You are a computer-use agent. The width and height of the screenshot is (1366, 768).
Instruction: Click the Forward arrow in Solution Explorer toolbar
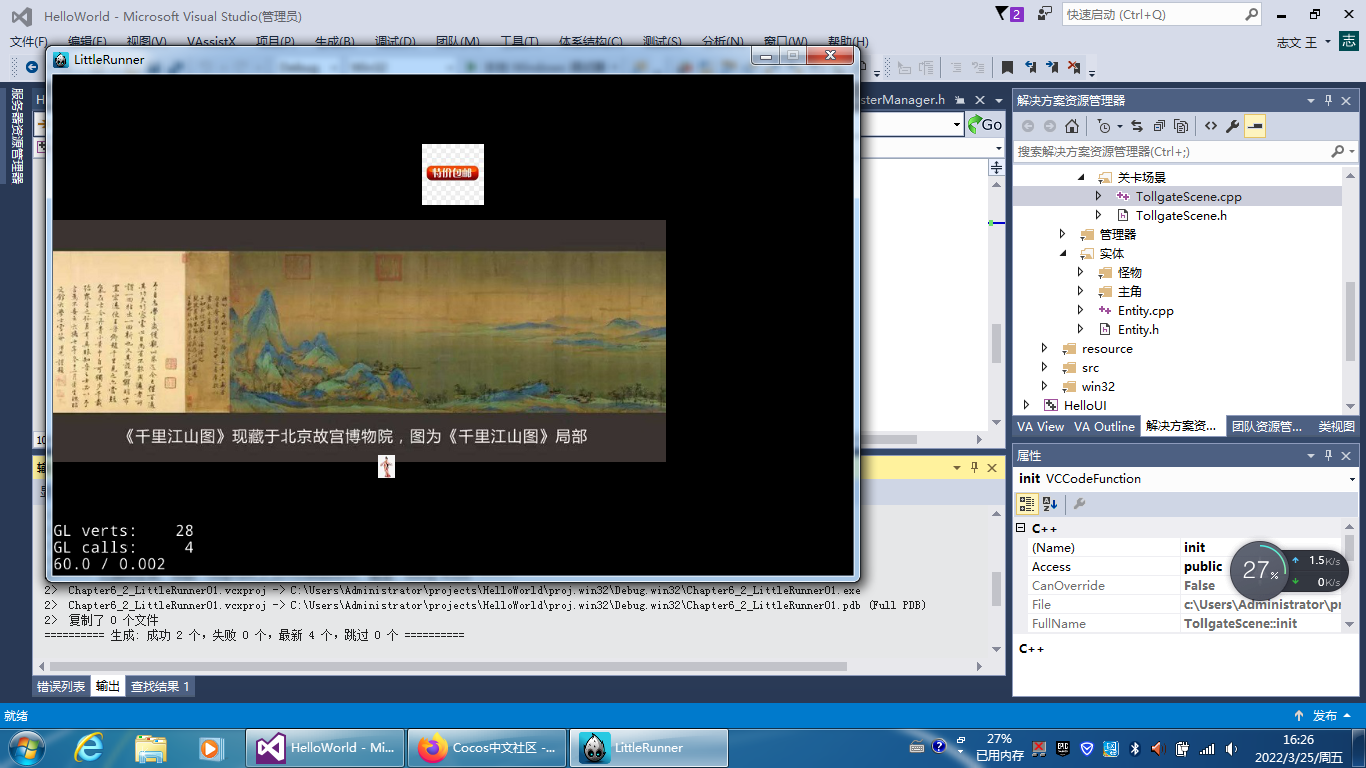(1049, 126)
